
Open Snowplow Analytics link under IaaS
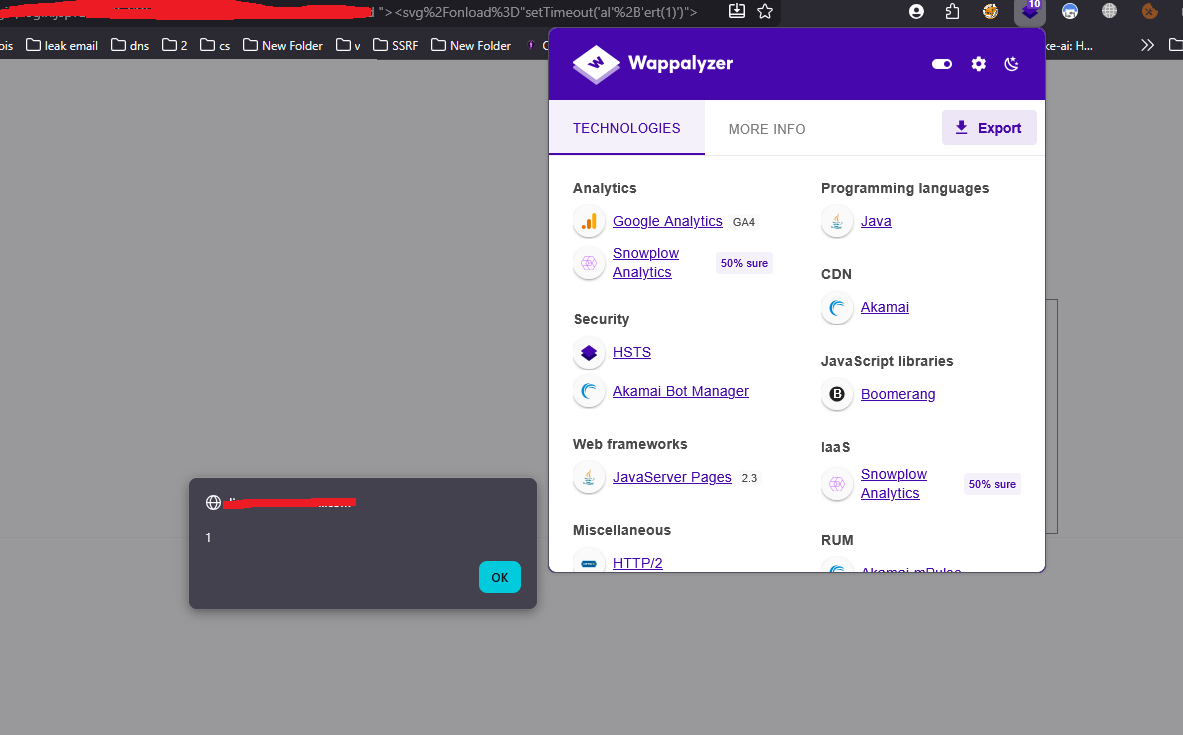point(893,484)
